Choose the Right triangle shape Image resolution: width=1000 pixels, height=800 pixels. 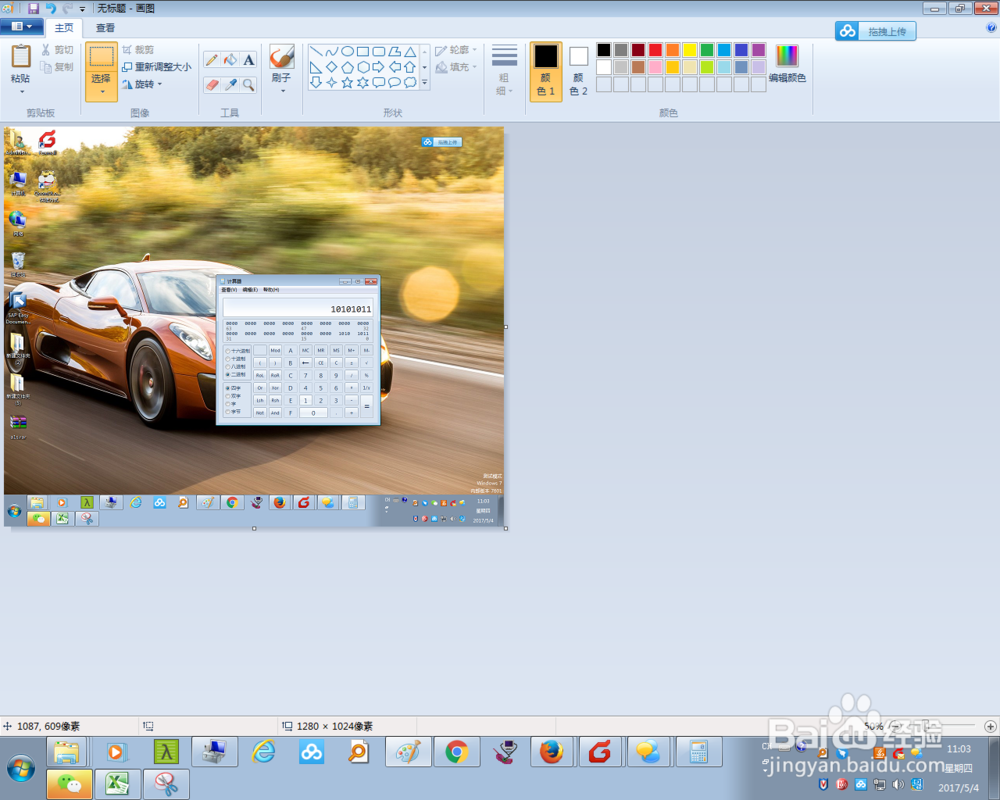pyautogui.click(x=316, y=67)
